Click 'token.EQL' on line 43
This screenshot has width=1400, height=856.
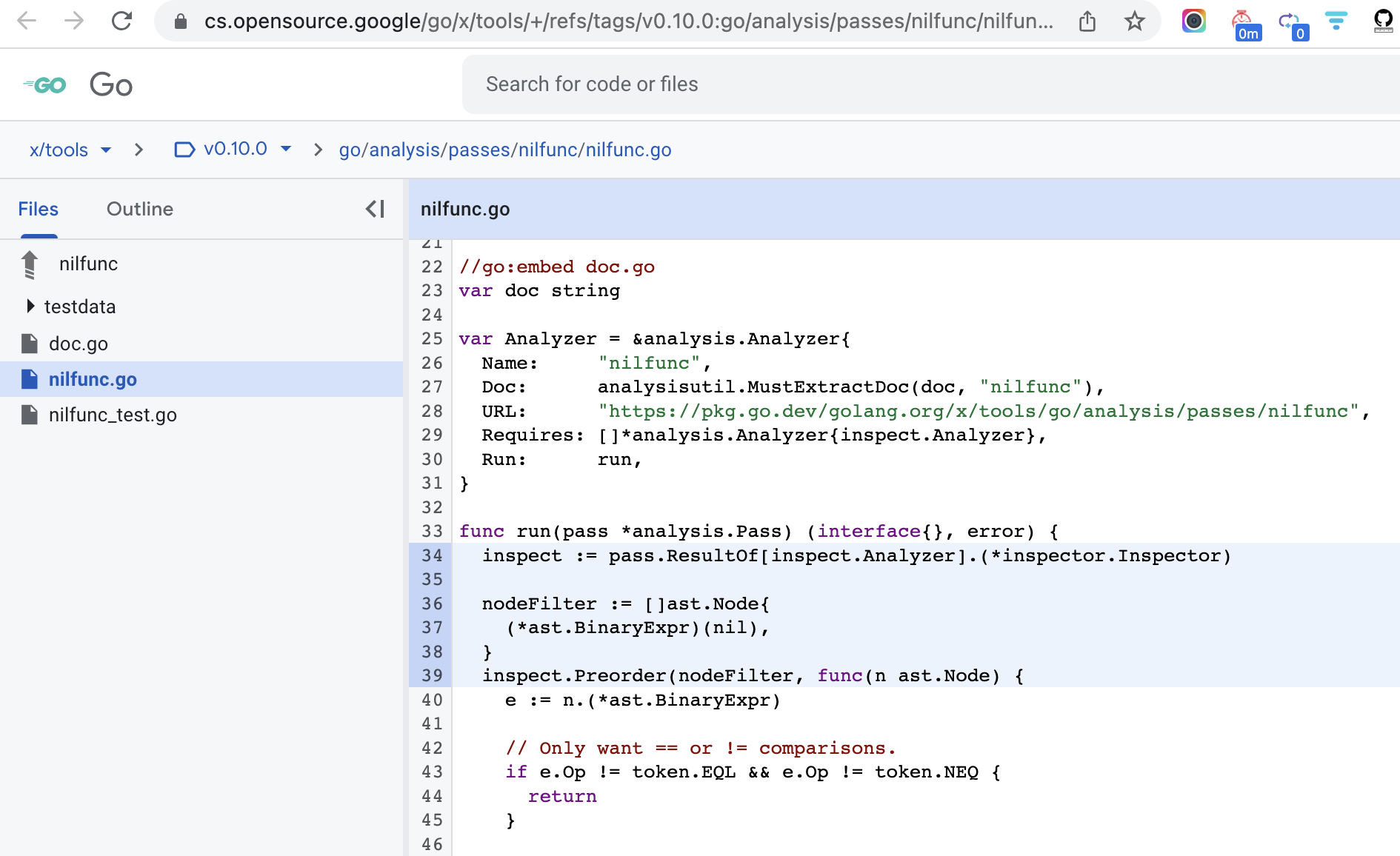click(x=684, y=772)
